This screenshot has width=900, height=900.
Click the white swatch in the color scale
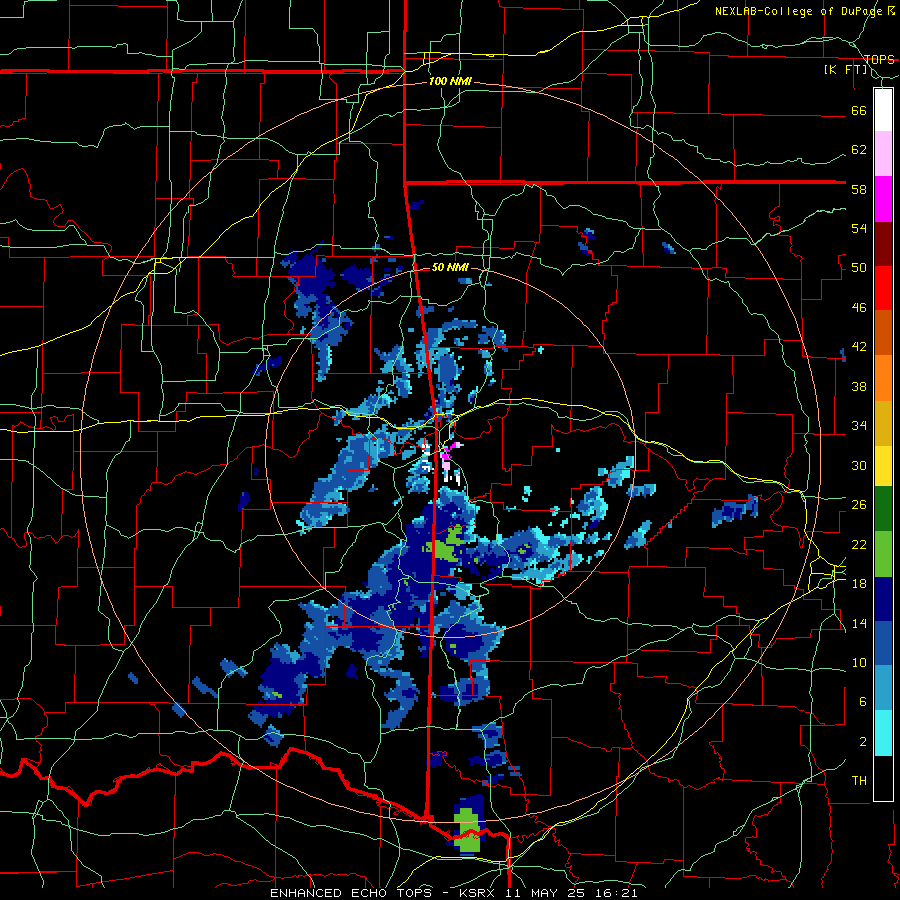[883, 110]
